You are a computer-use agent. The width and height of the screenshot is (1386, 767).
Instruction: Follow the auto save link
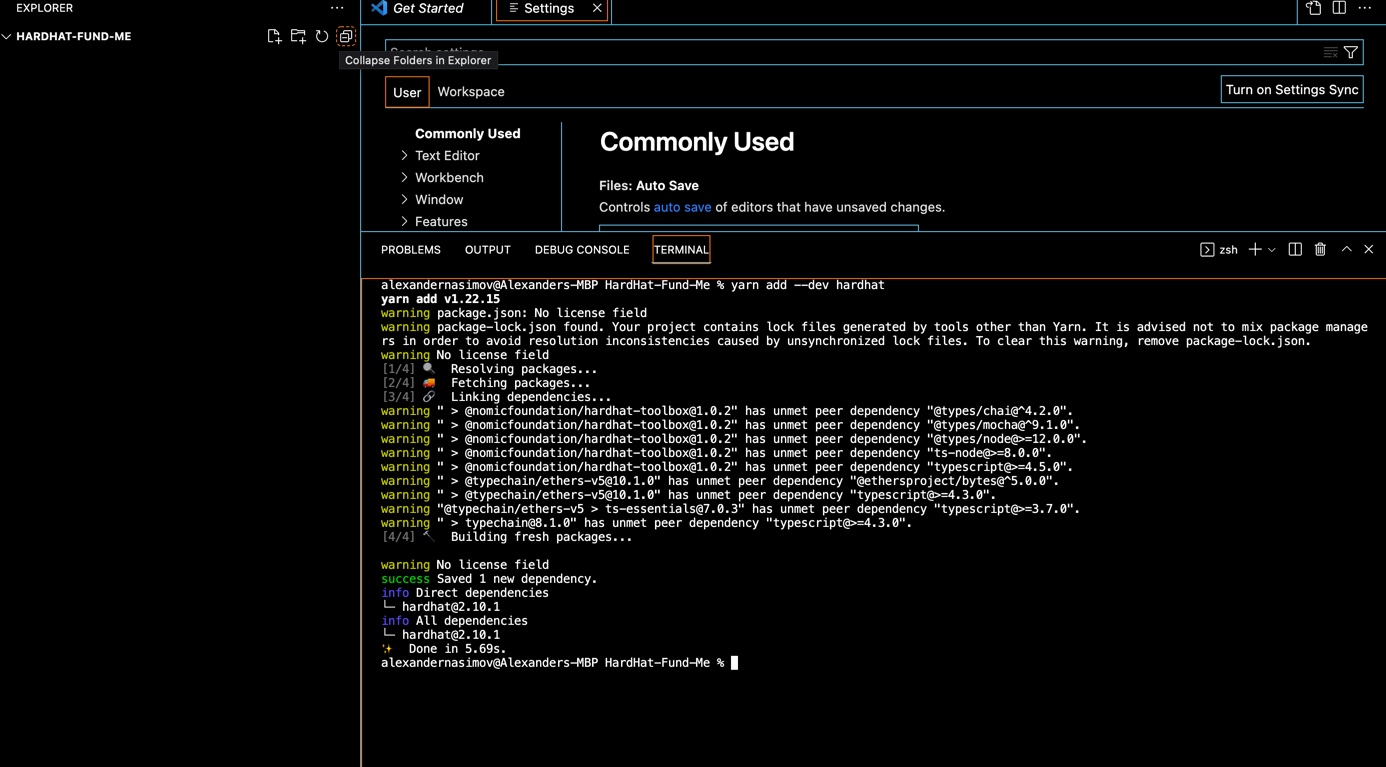(682, 207)
